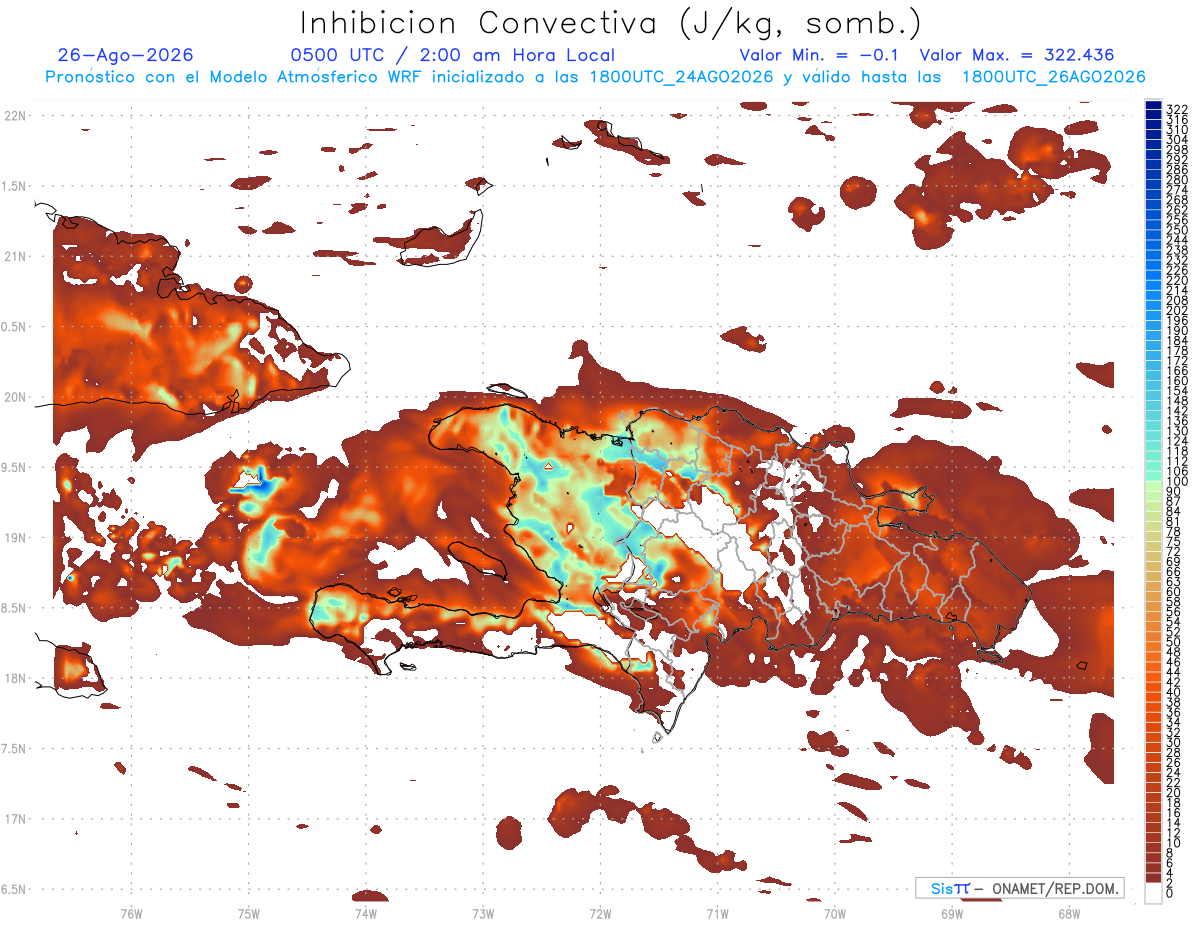Click the "SisTT - ONAMET/REP.DOM." label box
The image size is (1200, 927).
coord(1019,888)
